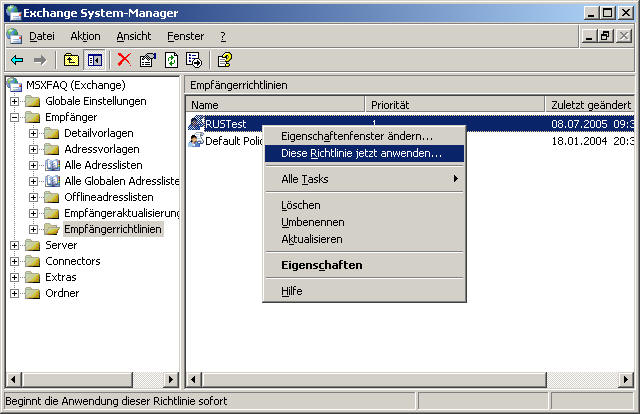640x414 pixels.
Task: Click the Connectors folder icon
Action: tap(33, 261)
